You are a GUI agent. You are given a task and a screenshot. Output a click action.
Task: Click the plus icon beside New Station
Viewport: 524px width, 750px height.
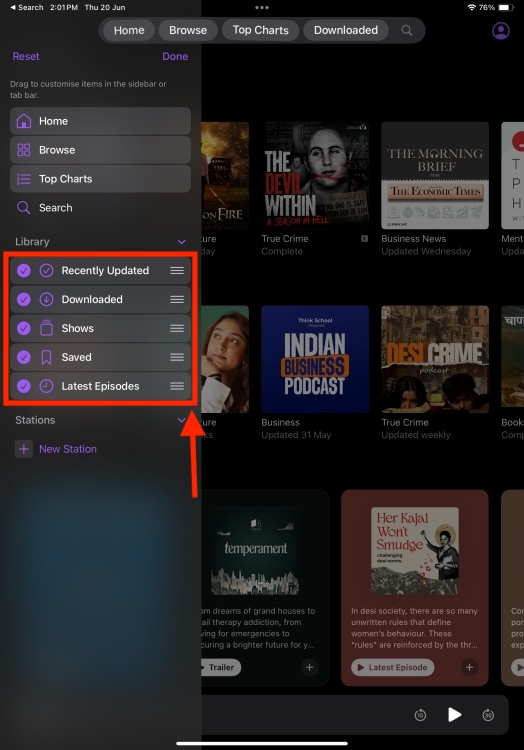pyautogui.click(x=23, y=449)
